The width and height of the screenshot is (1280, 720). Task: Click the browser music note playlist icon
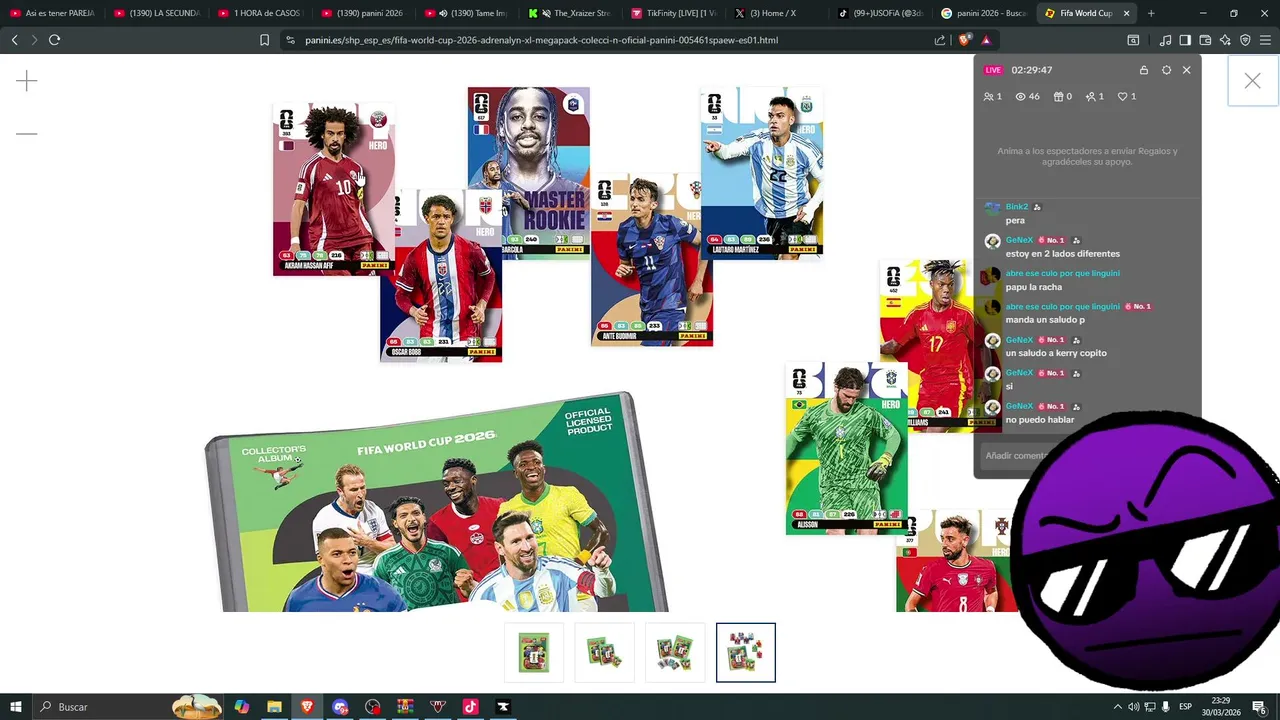point(1165,40)
